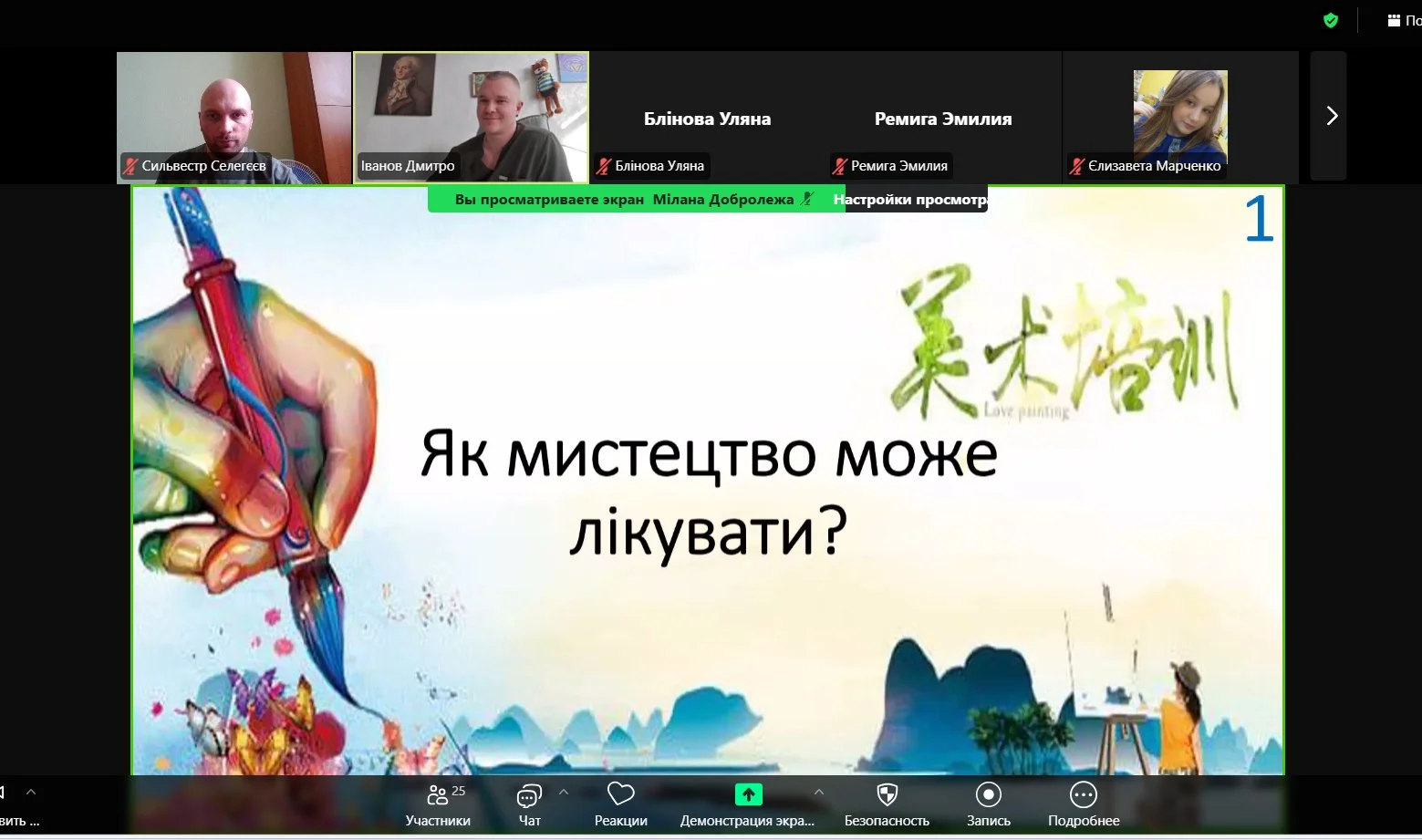Click the green Демонстрация экрана share icon
Screen dimensions: 1422x840
tap(748, 794)
